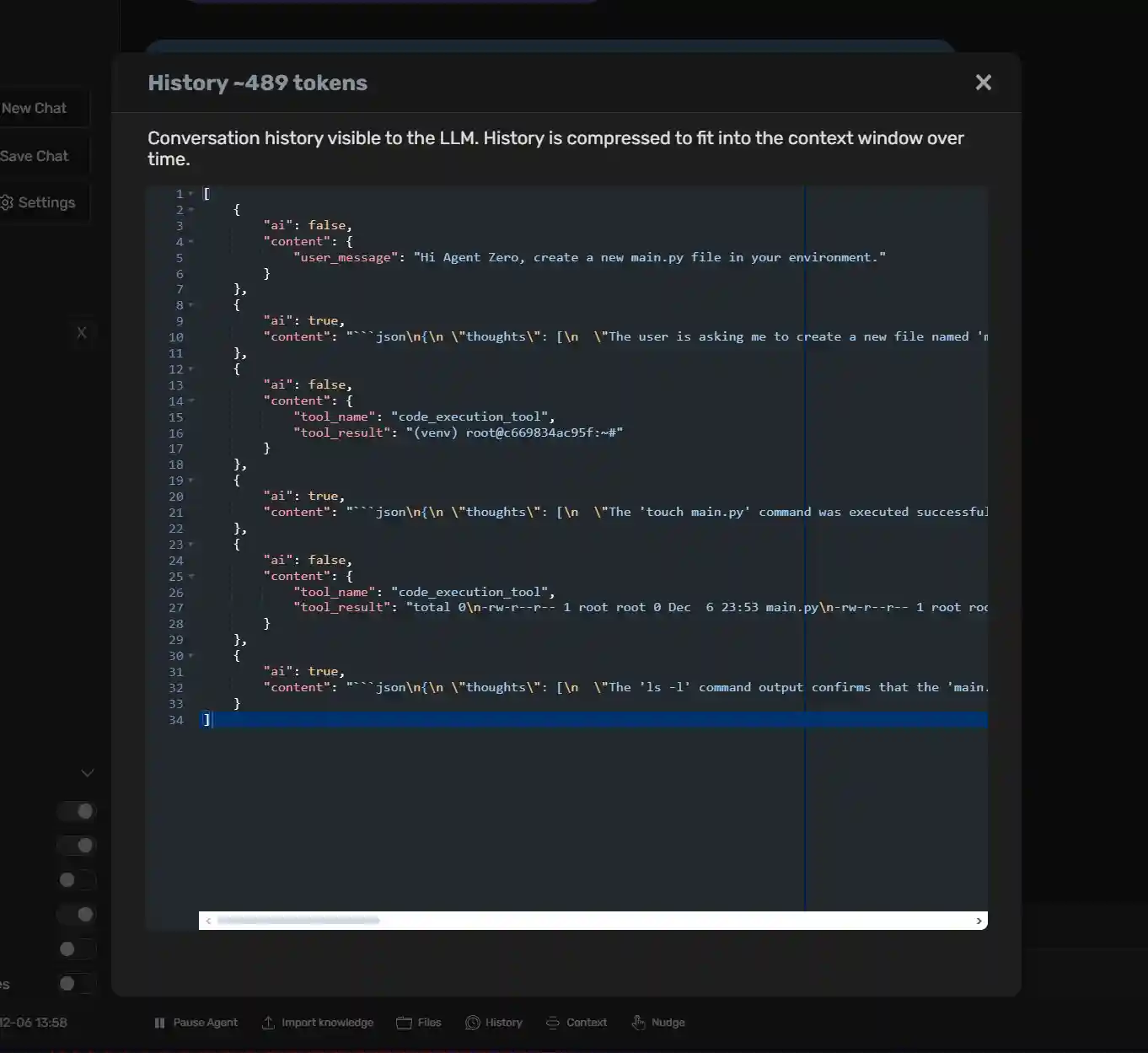Image resolution: width=1148 pixels, height=1053 pixels.
Task: Collapse the fold at line 25
Action: [191, 577]
